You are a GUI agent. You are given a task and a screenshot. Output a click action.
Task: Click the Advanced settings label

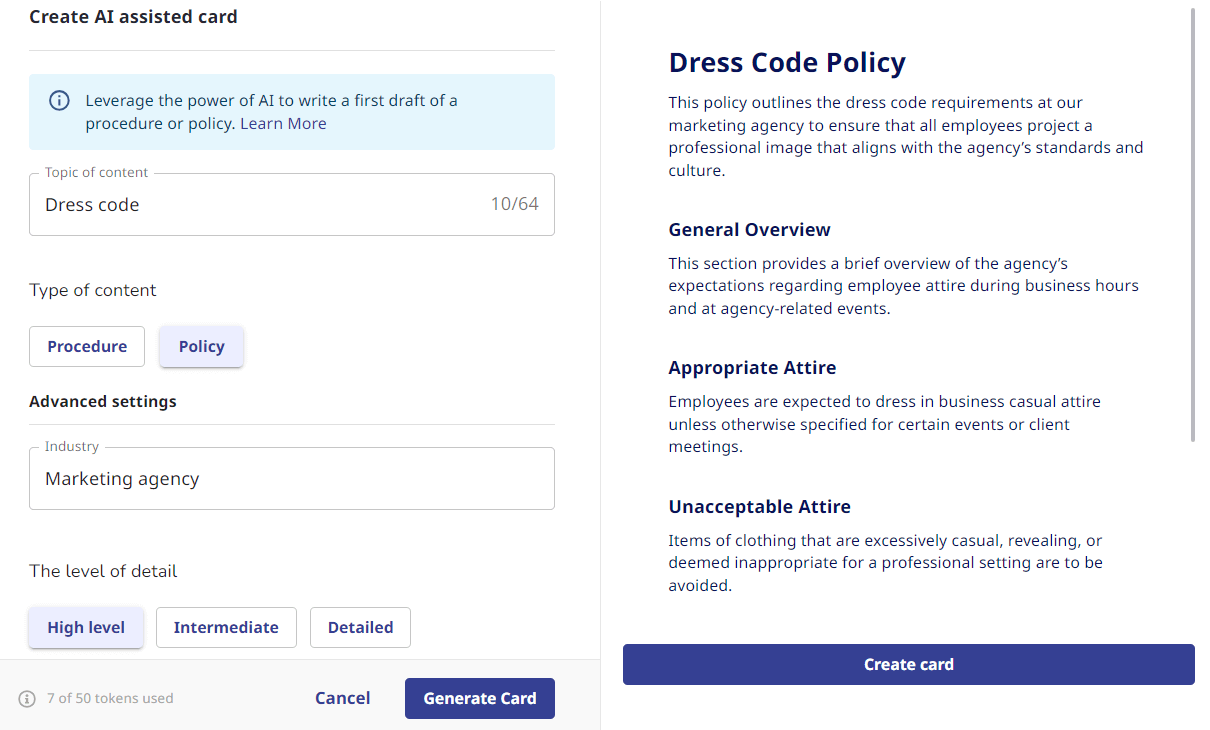[x=102, y=401]
